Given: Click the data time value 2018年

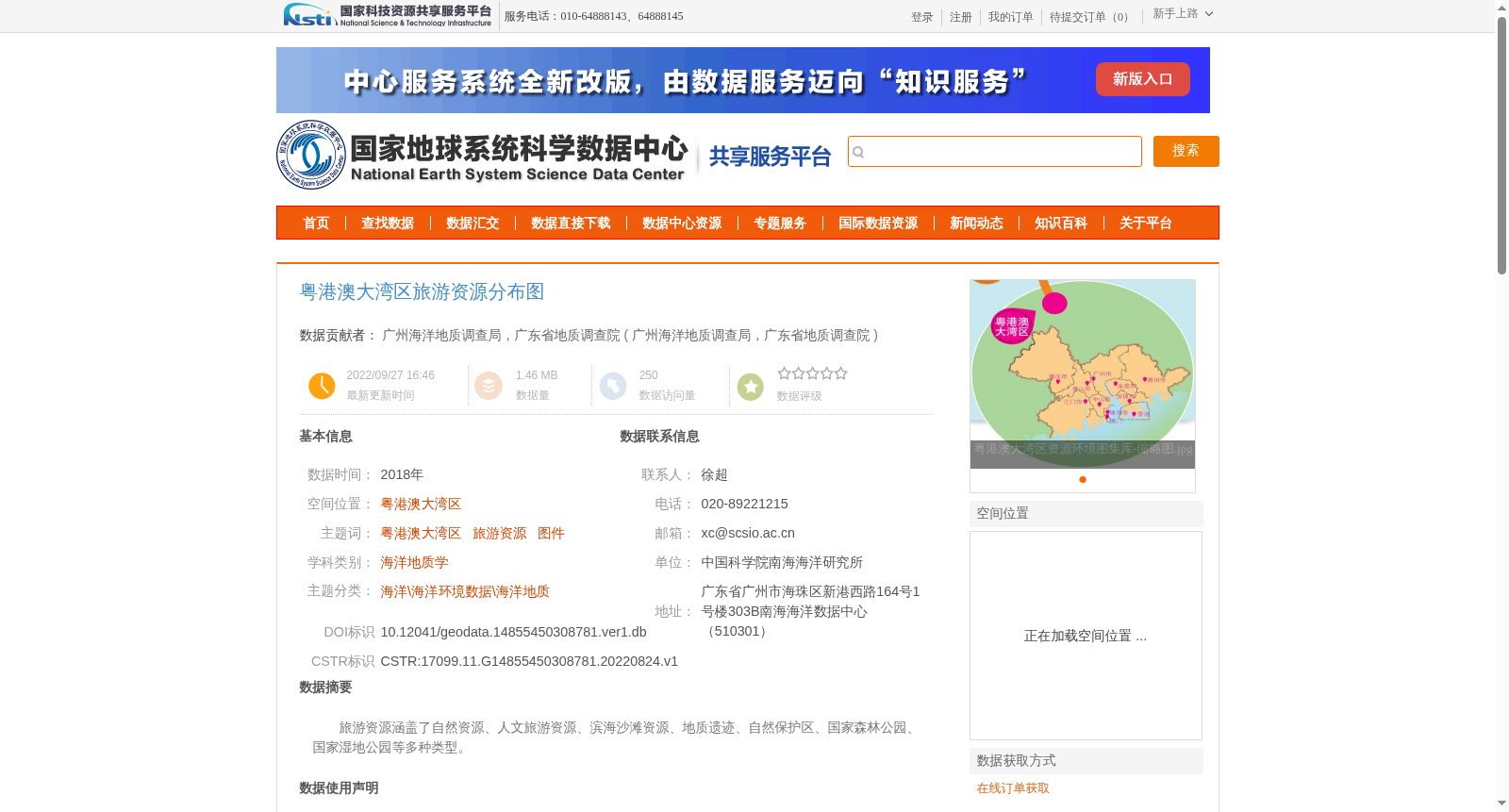Looking at the screenshot, I should click(x=402, y=474).
